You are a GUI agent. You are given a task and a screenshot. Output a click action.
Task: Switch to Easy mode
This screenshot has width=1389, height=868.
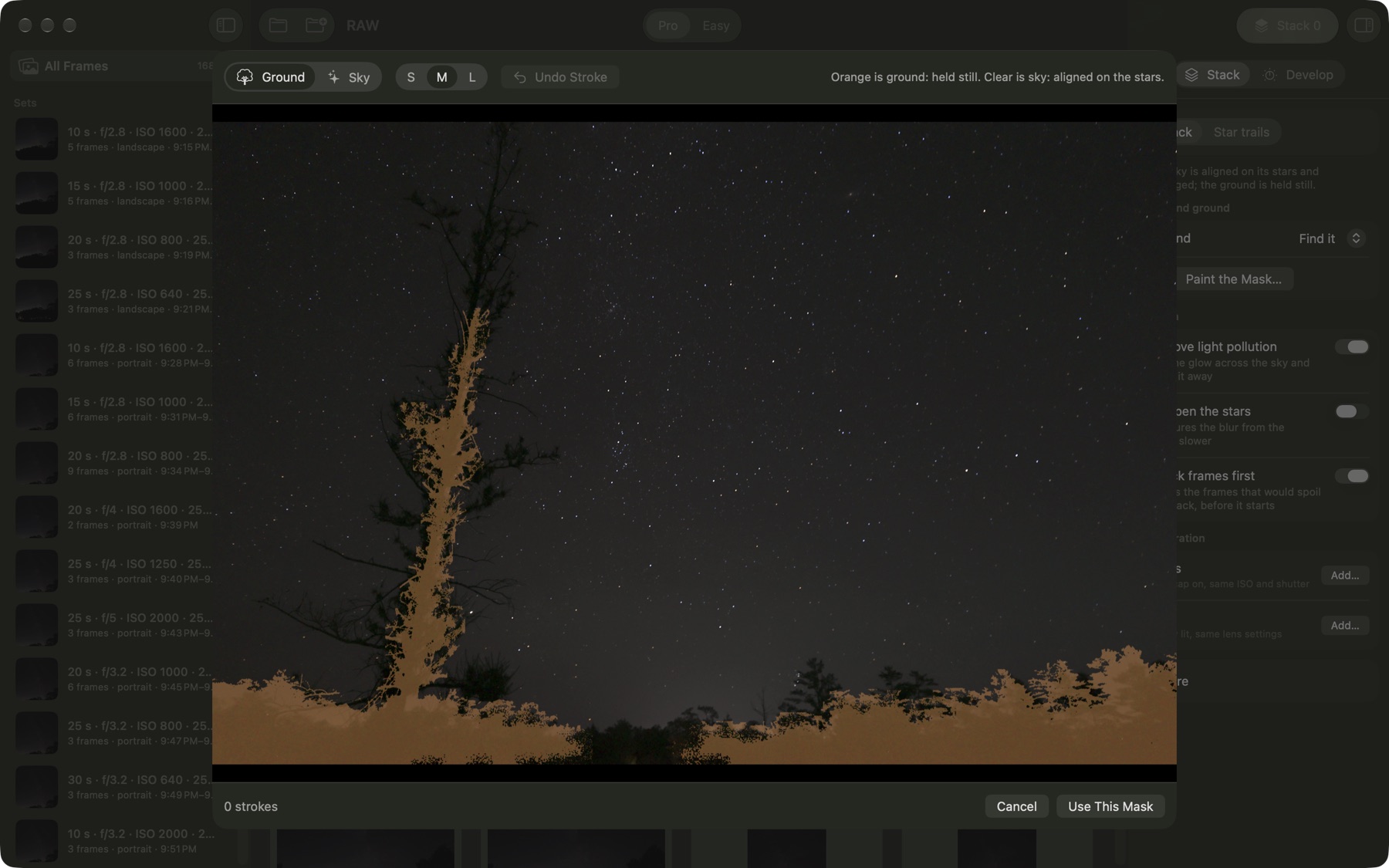coord(715,25)
